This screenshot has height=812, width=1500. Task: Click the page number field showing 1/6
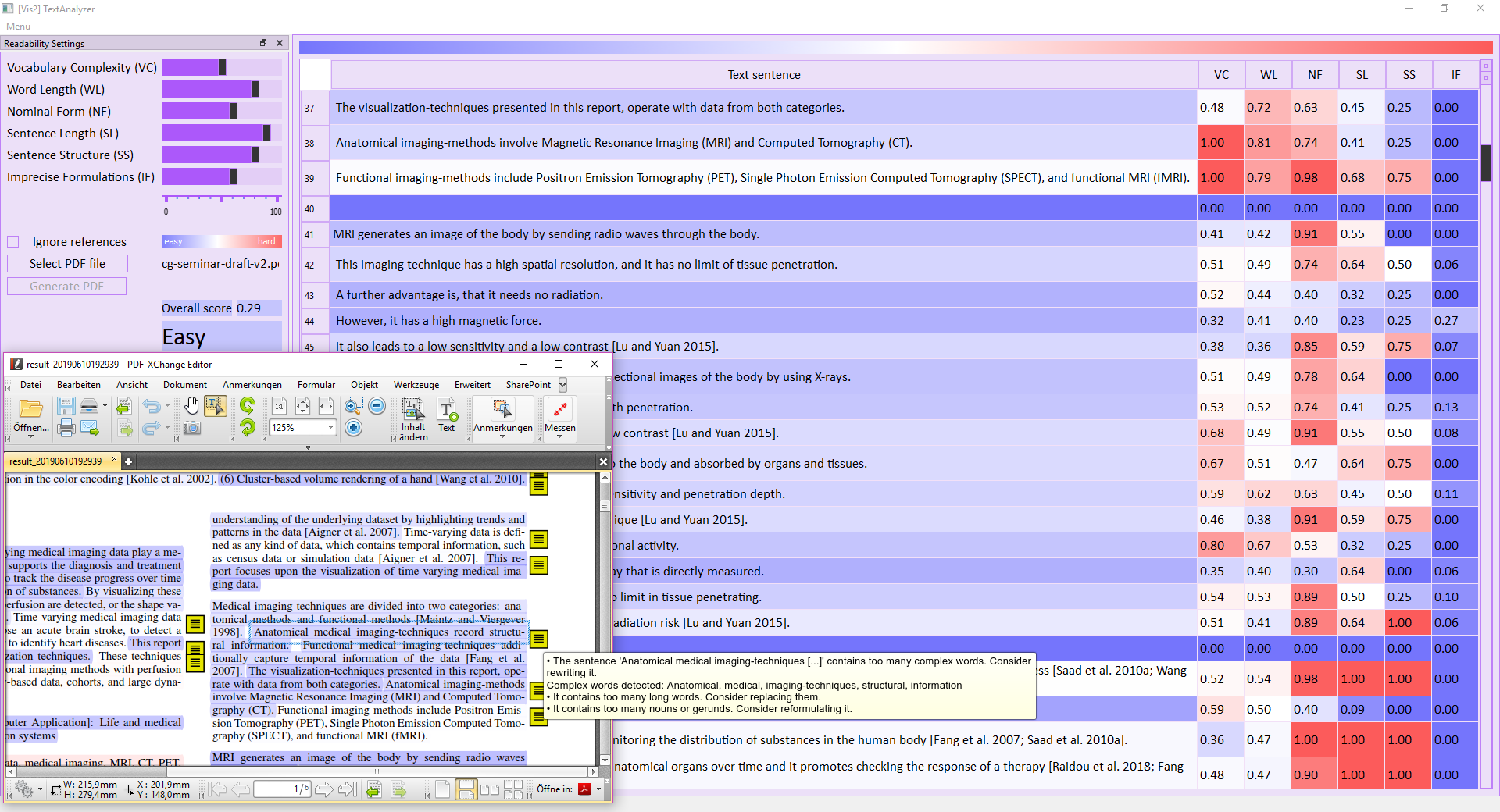pos(282,789)
